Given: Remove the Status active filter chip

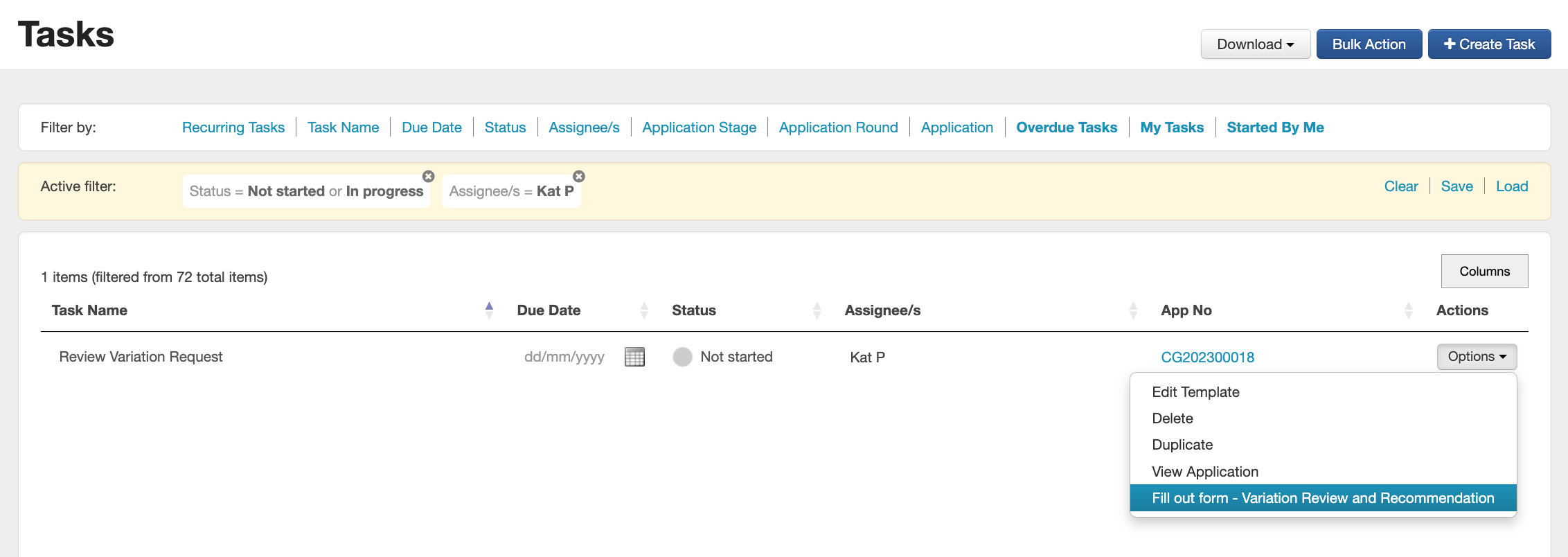Looking at the screenshot, I should tap(429, 177).
